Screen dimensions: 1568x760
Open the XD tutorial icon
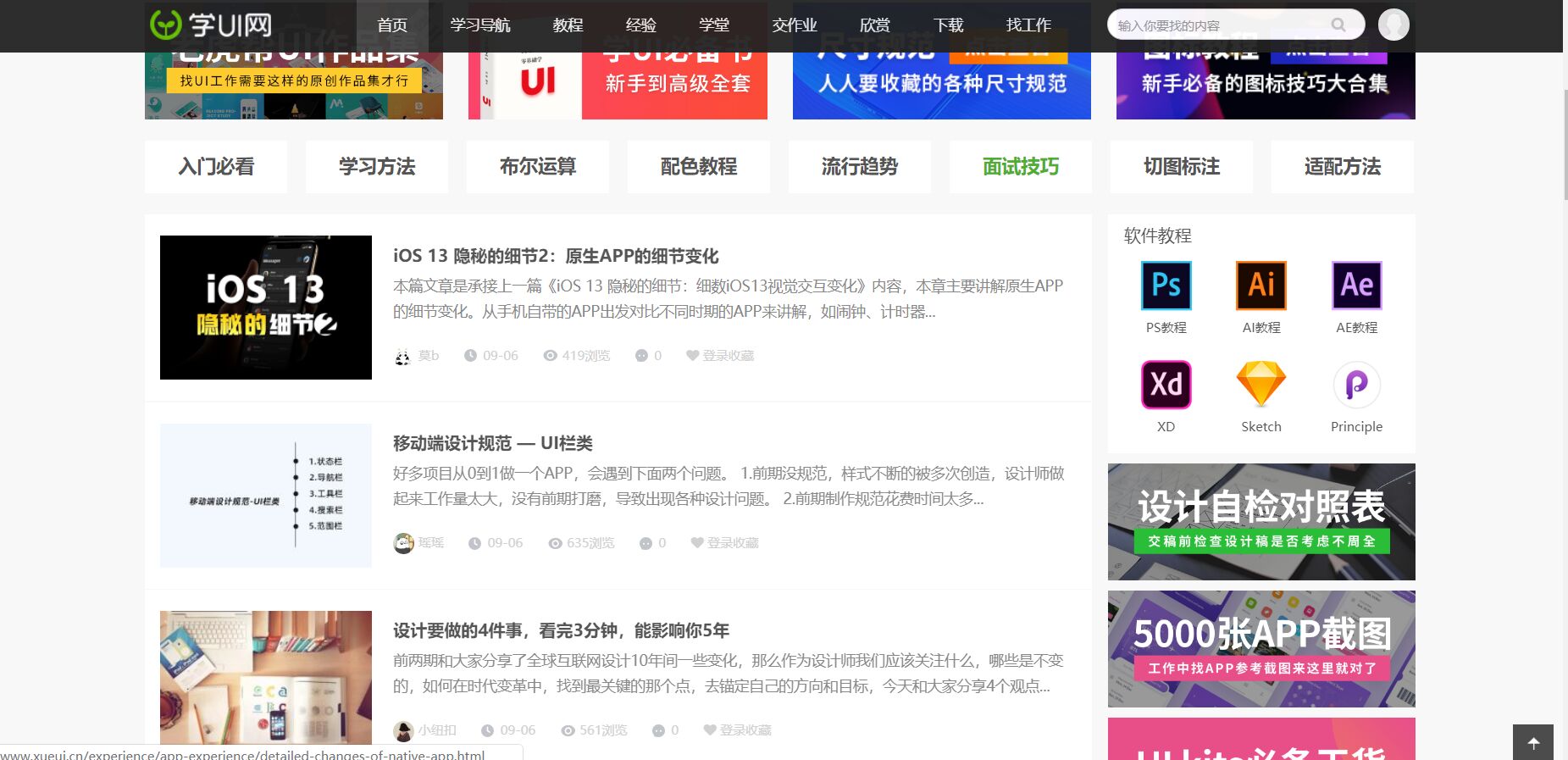coord(1166,385)
